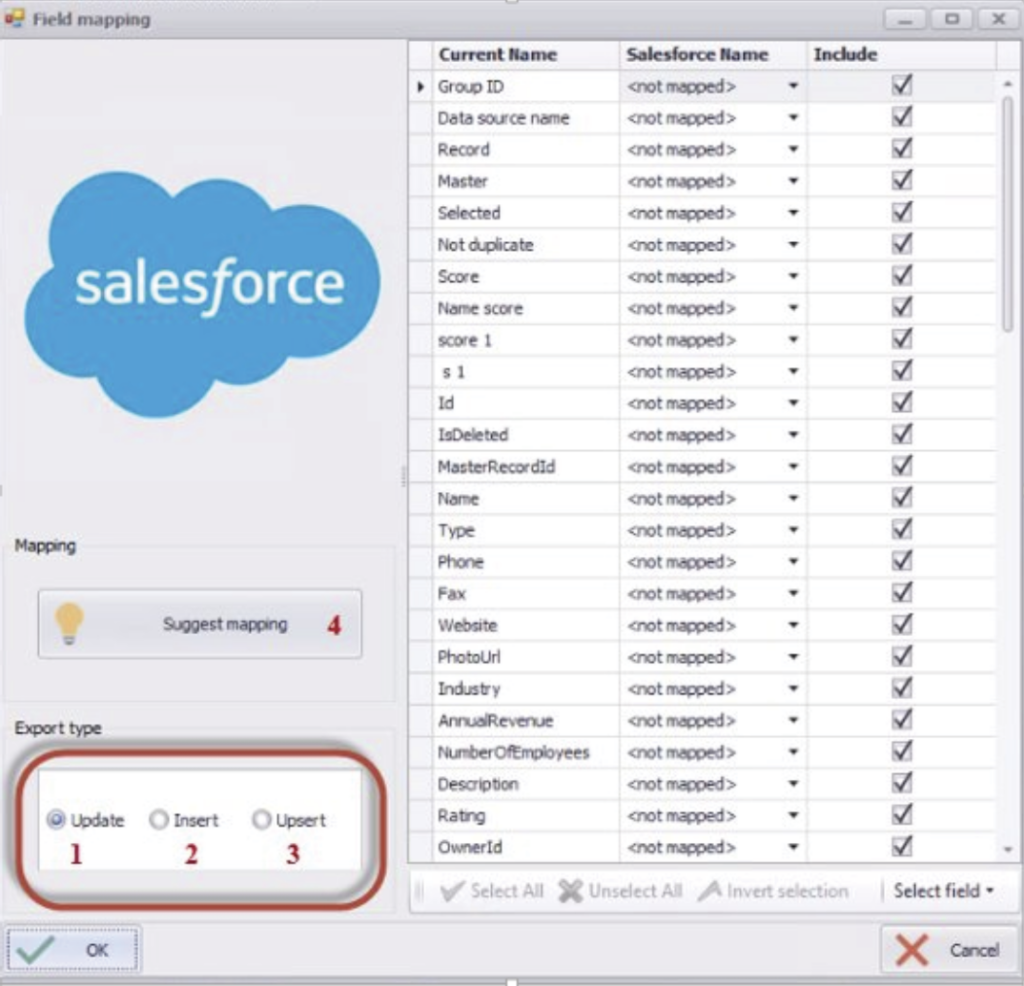This screenshot has width=1024, height=986.
Task: Open Salesforce Name dropdown for score 1
Action: point(793,340)
